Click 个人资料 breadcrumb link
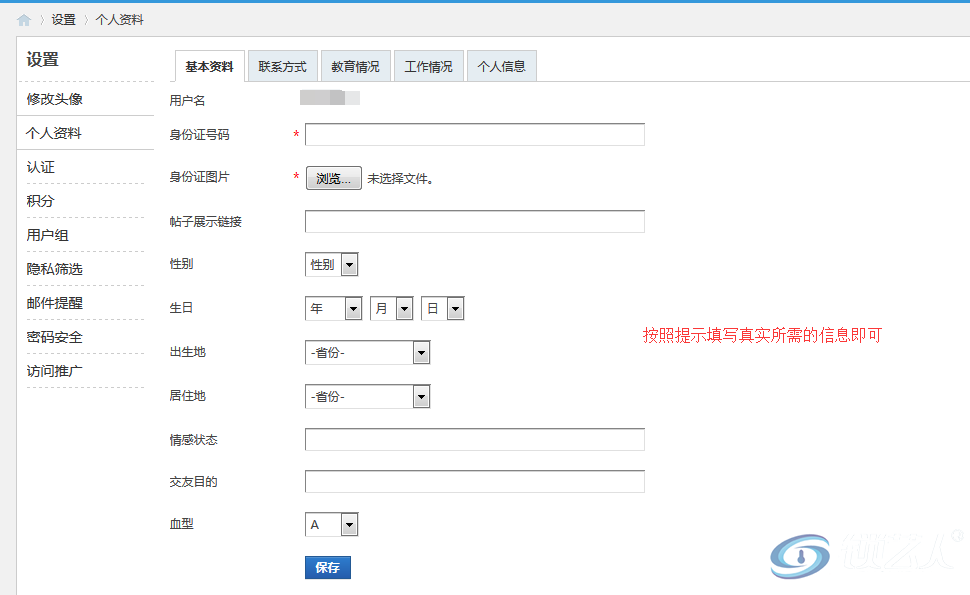This screenshot has height=595, width=970. 119,20
